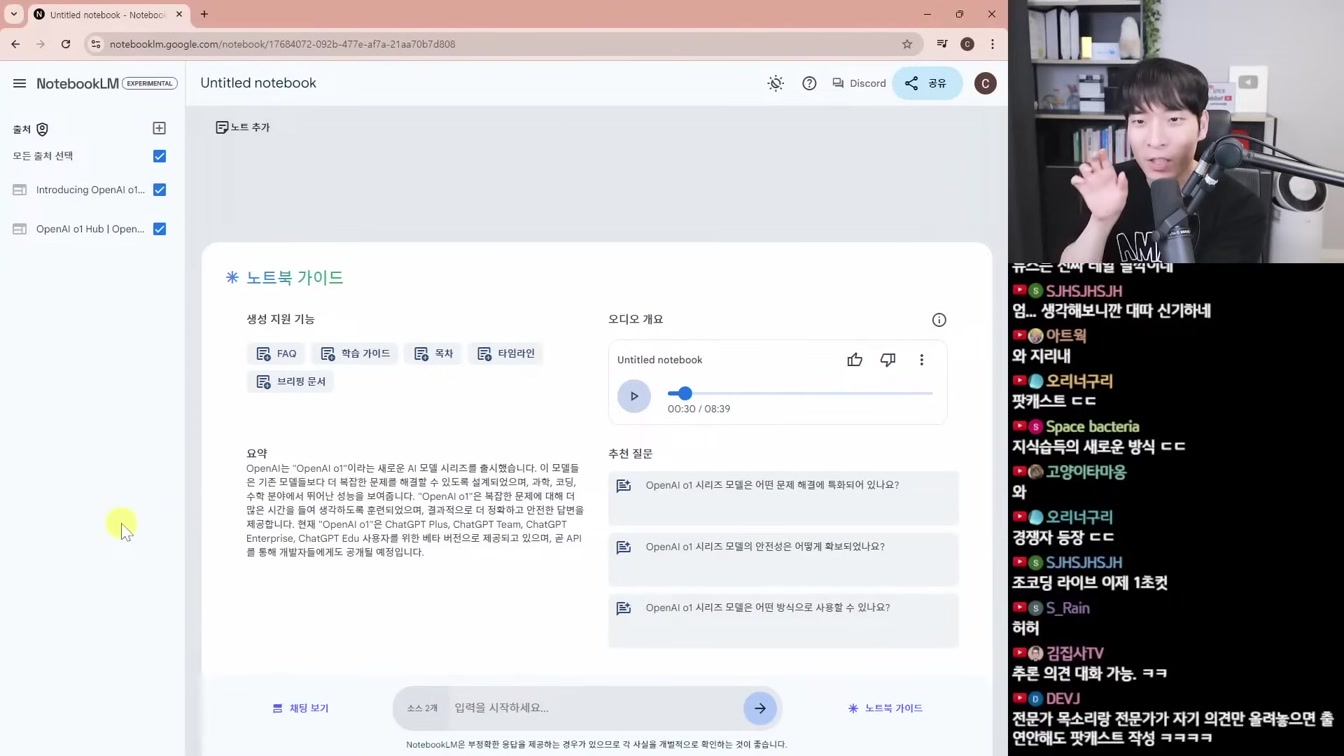Go back with the browser back arrow
This screenshot has width=1344, height=756.
[x=16, y=44]
